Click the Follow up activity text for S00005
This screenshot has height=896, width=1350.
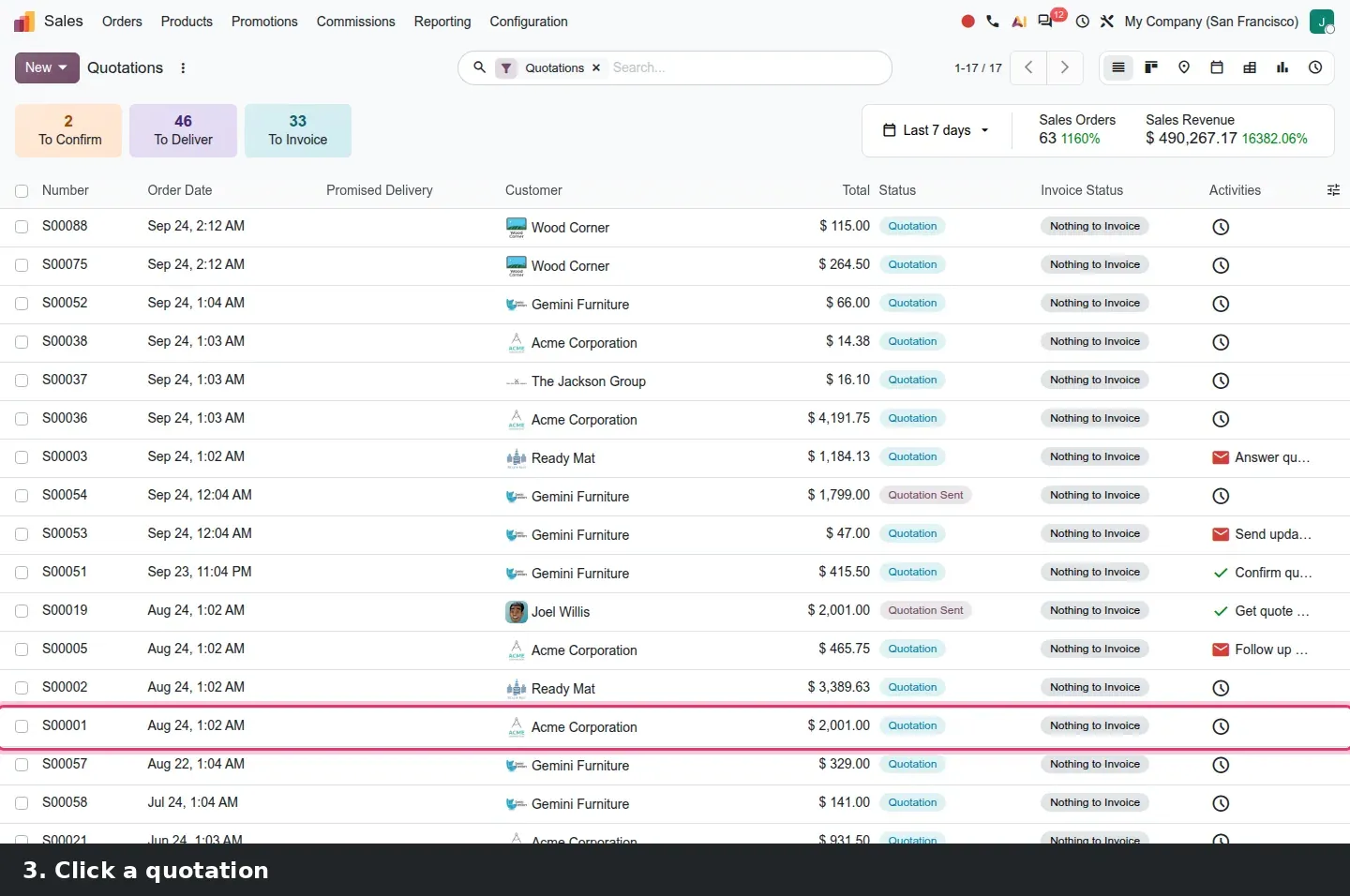pyautogui.click(x=1271, y=650)
